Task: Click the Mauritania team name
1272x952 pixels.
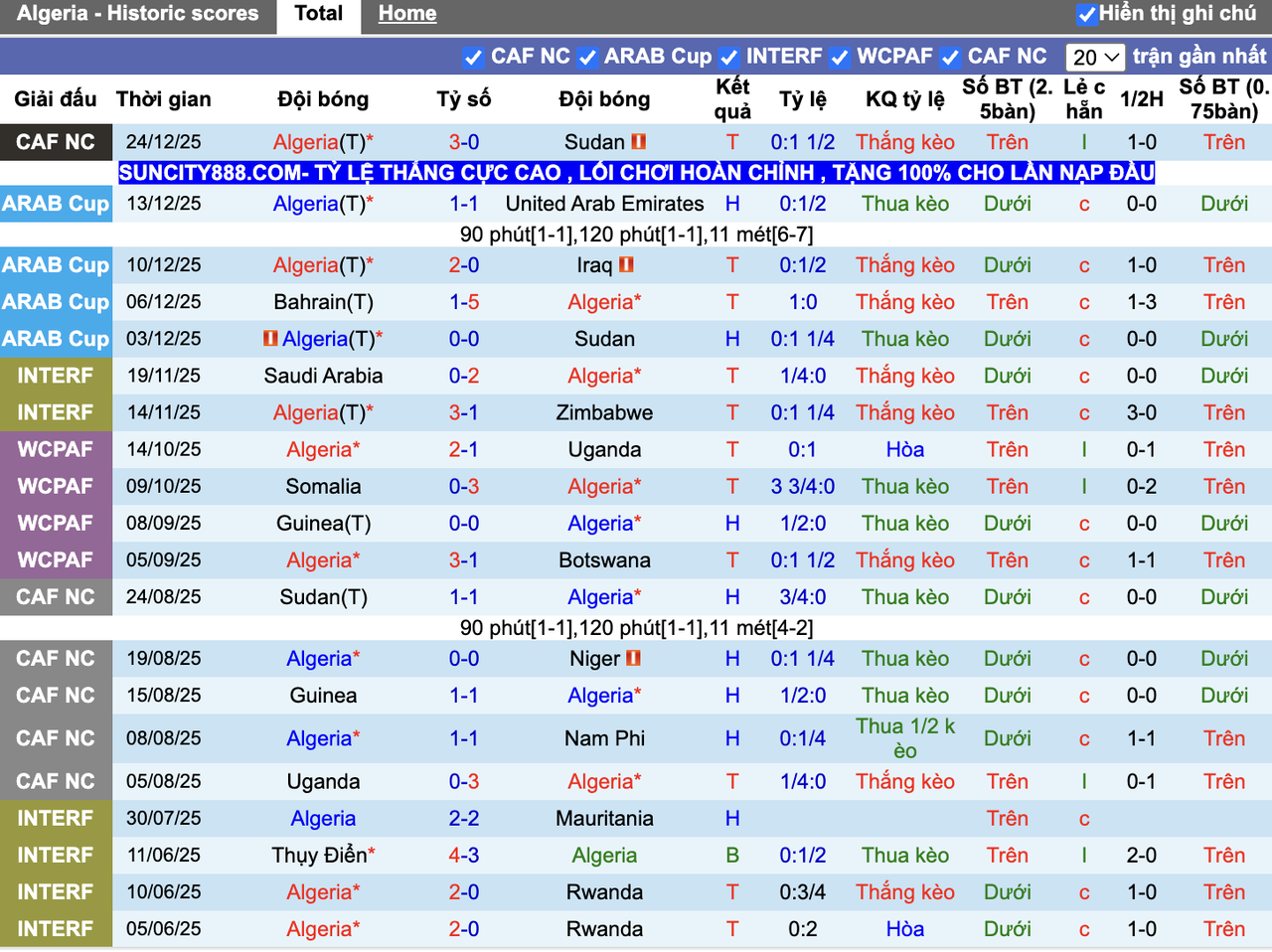Action: click(x=604, y=819)
